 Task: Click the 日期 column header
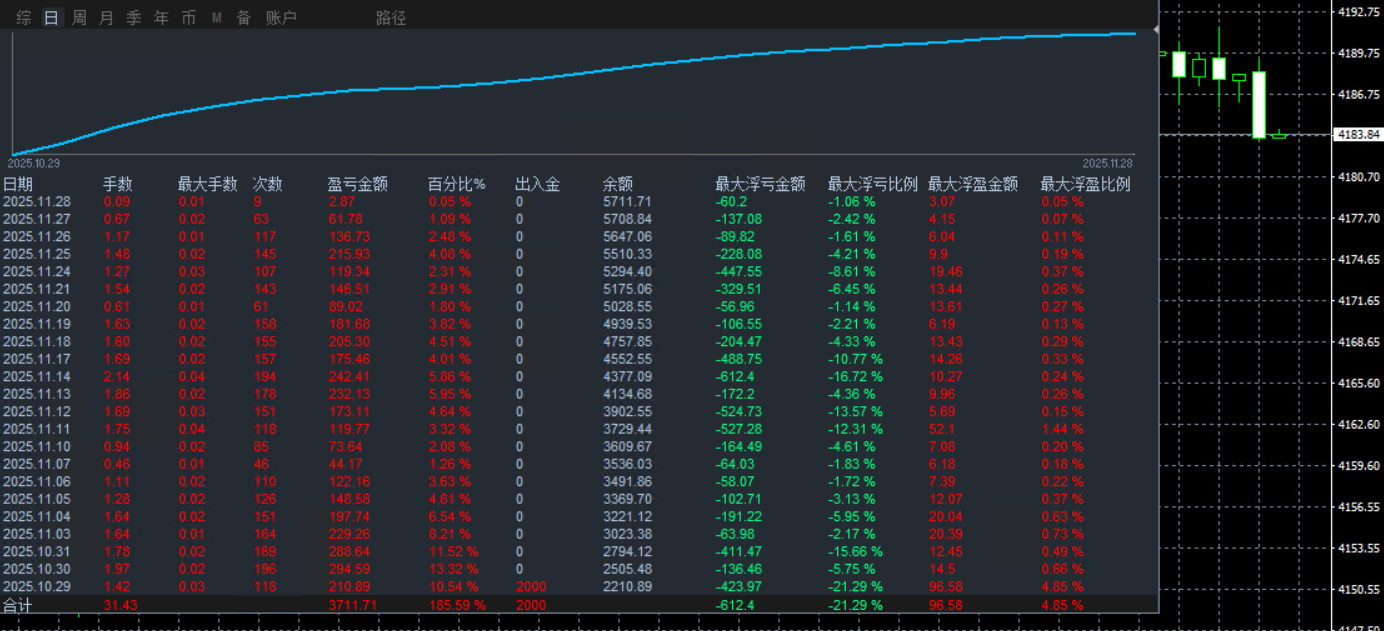18,184
